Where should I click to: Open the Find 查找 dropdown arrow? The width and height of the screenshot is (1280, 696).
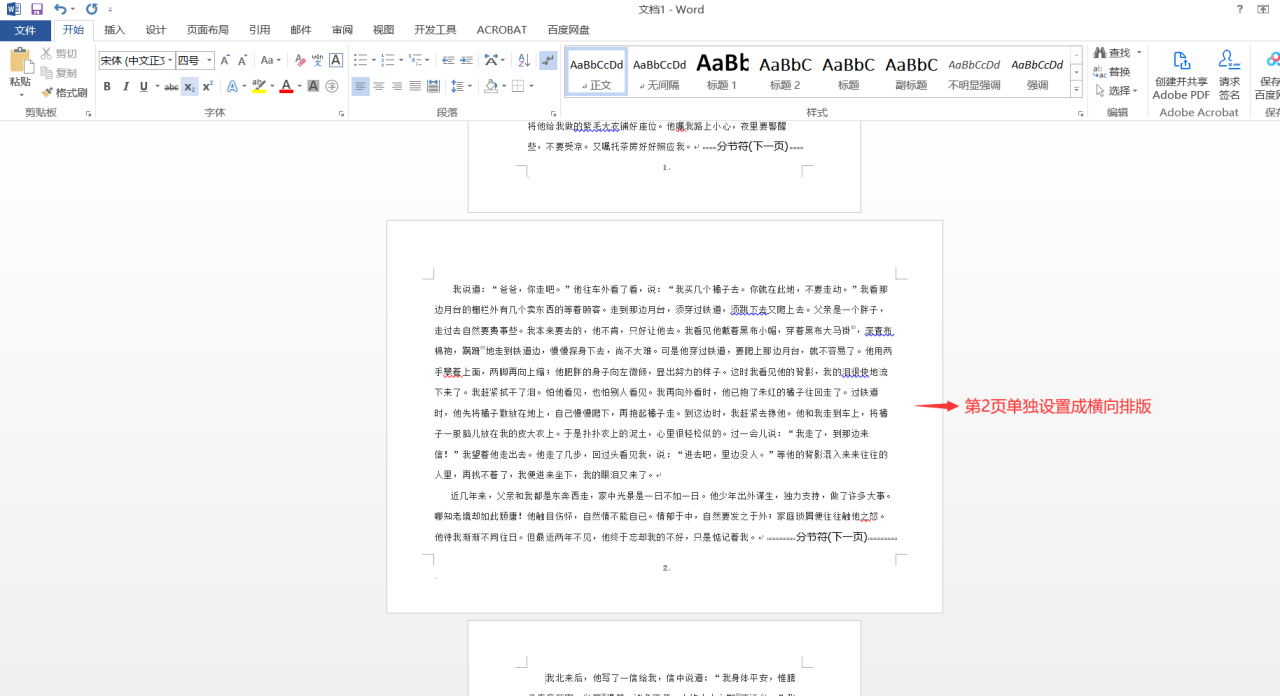[1139, 53]
